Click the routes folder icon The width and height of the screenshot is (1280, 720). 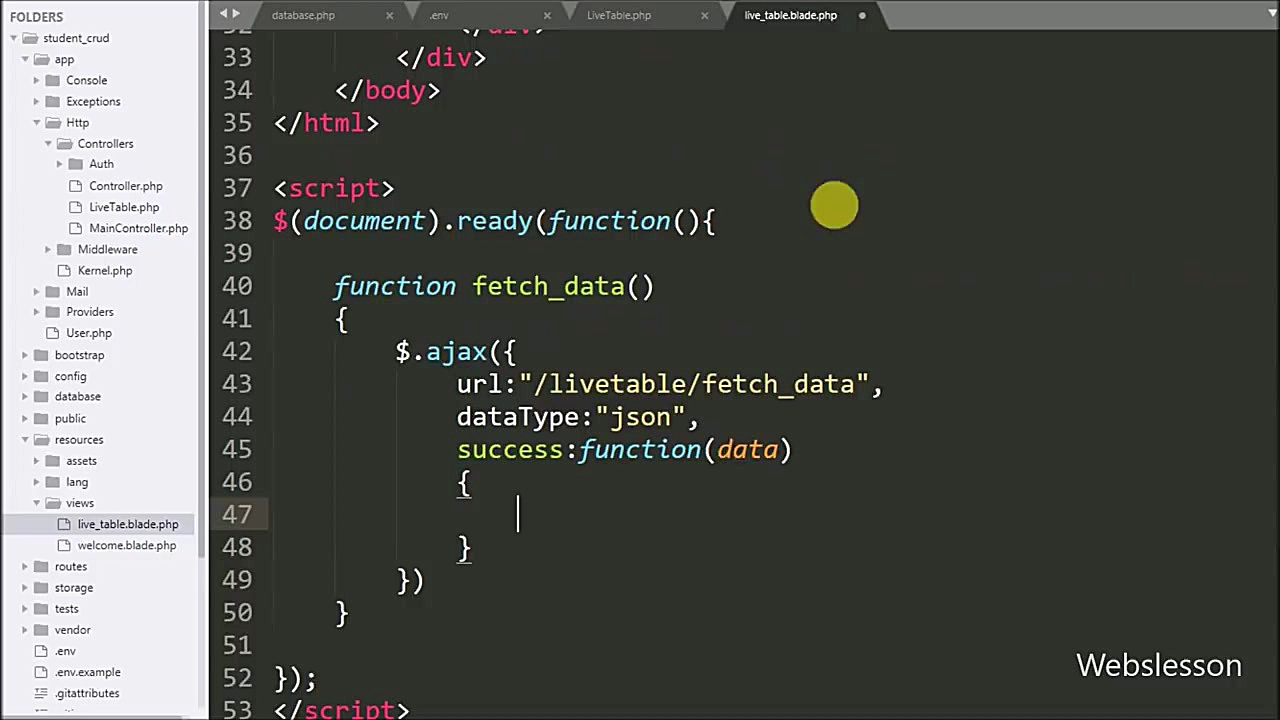pyautogui.click(x=41, y=567)
